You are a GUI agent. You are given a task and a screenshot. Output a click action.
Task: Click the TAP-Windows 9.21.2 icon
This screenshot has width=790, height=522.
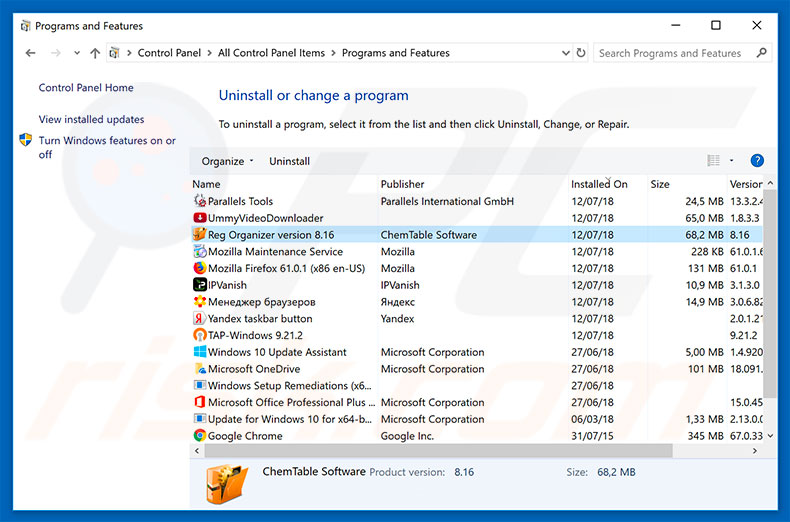tap(200, 335)
